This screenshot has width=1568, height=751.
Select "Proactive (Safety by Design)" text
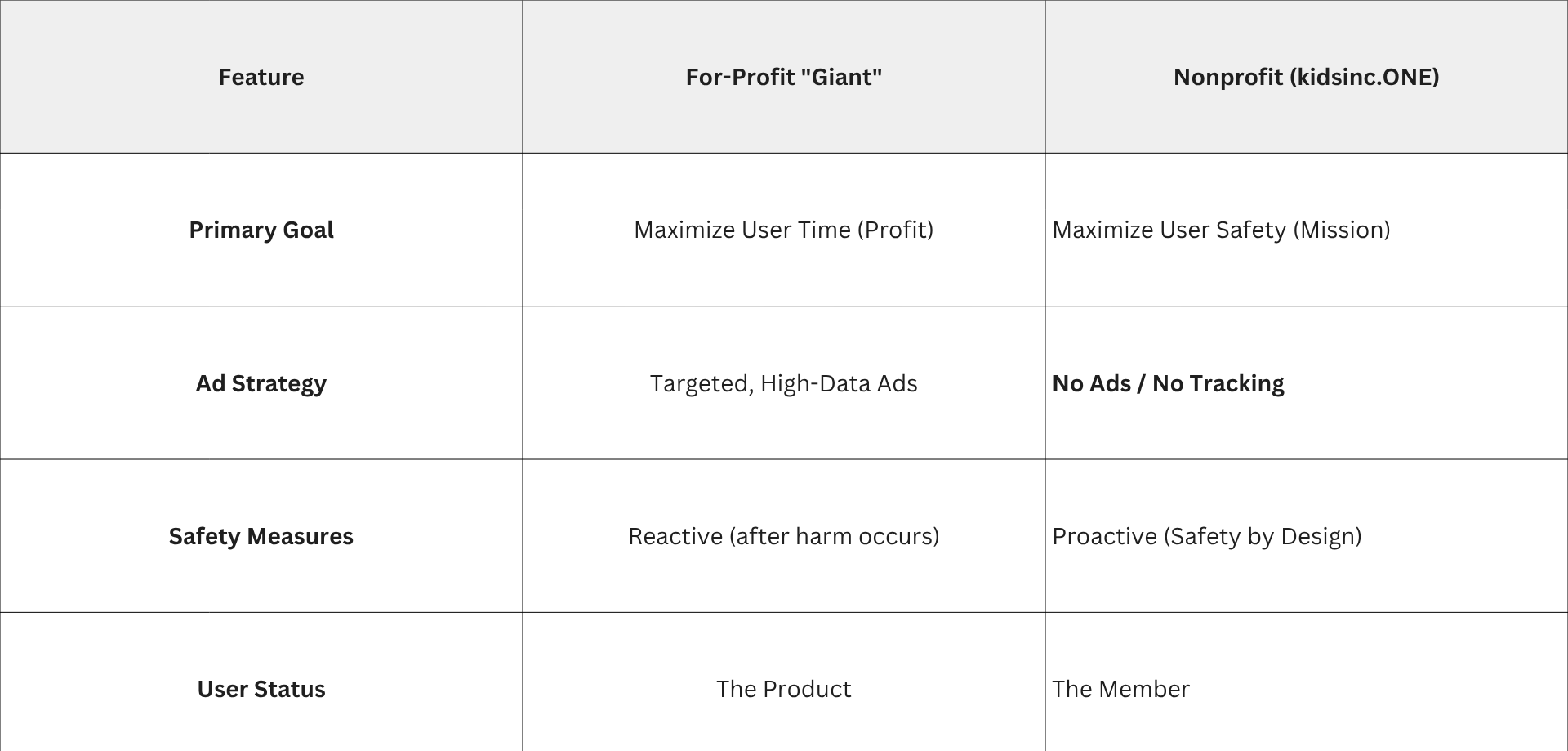pyautogui.click(x=1207, y=536)
